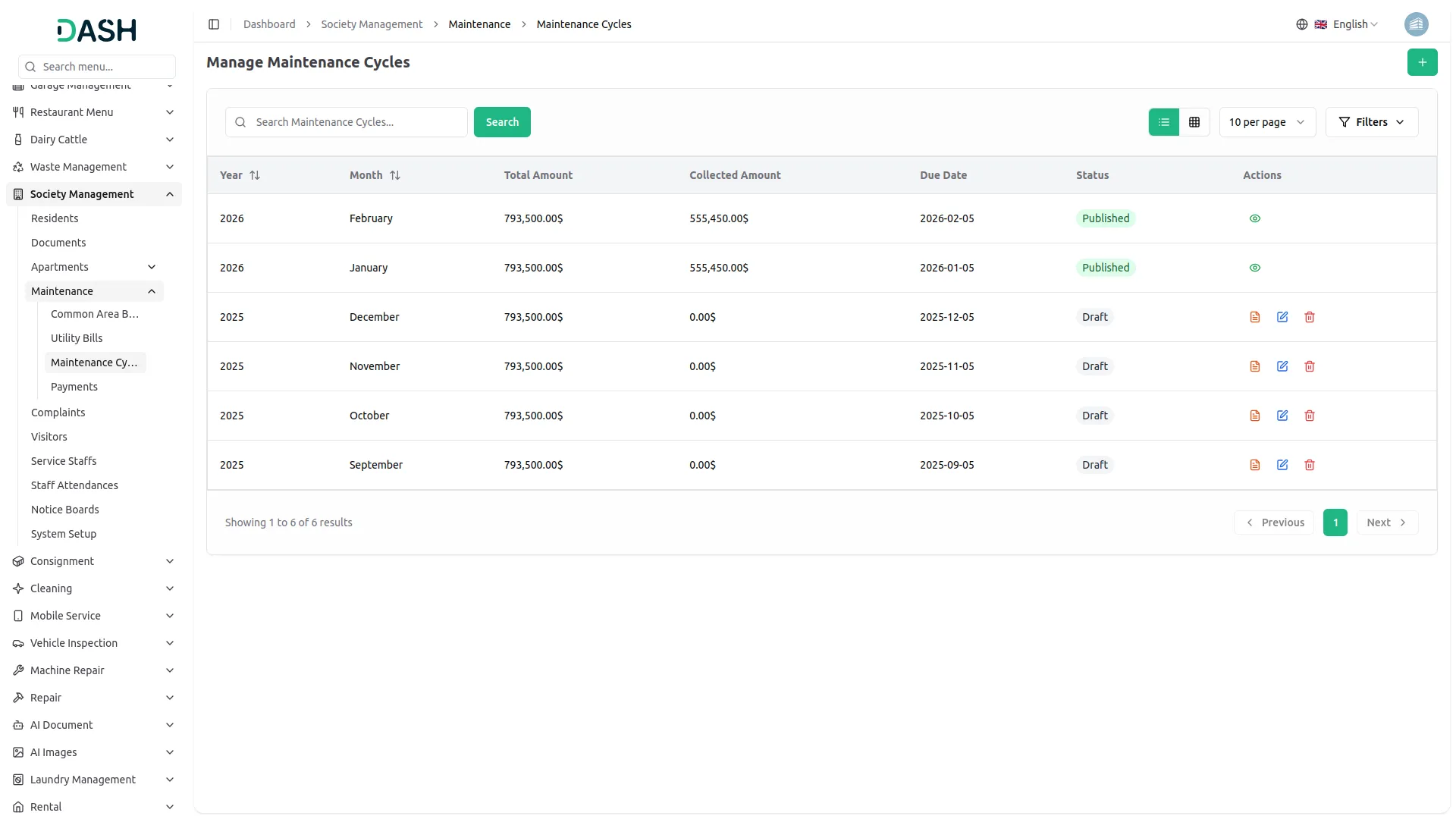The image size is (1456, 819).
Task: Switch to list view layout
Action: (x=1163, y=122)
